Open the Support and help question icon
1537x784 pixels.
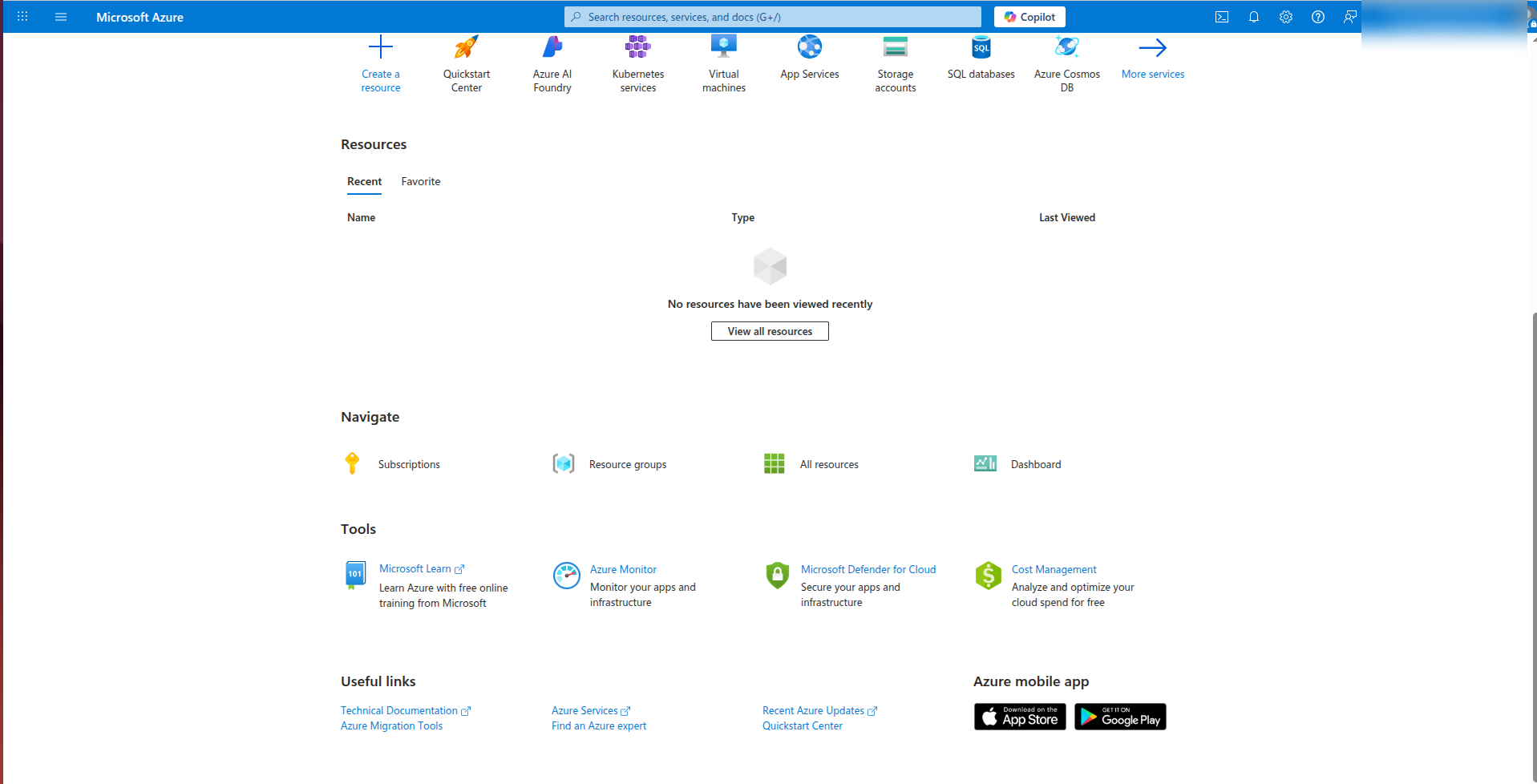pos(1318,17)
